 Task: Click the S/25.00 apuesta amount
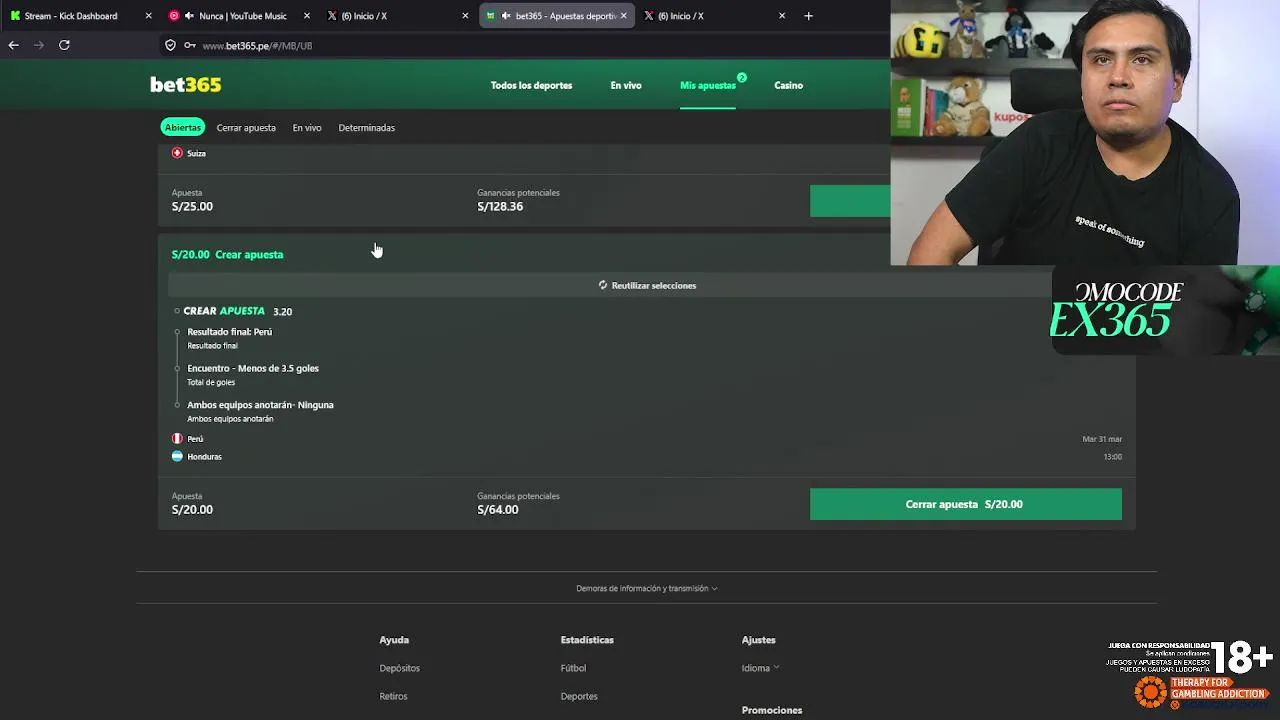click(x=192, y=207)
